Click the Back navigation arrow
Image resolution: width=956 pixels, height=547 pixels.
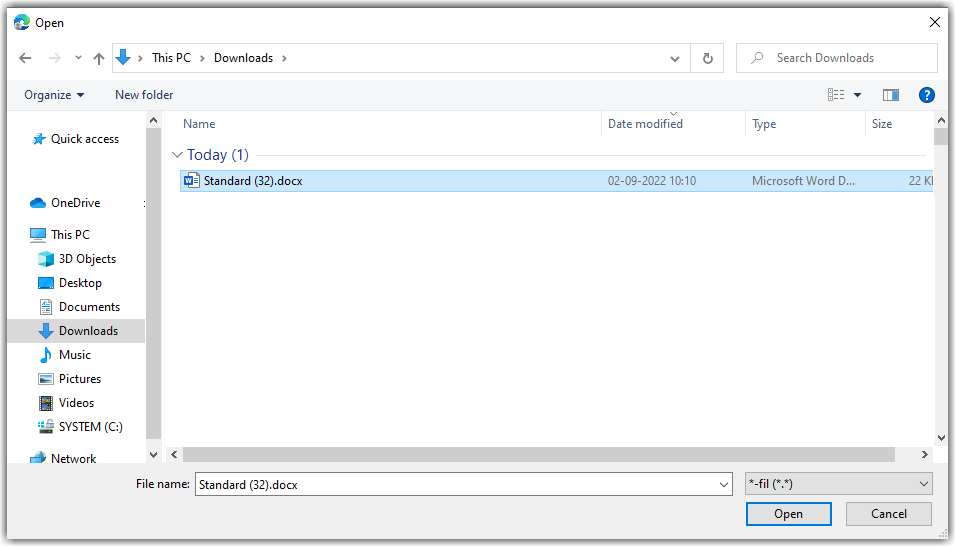pyautogui.click(x=25, y=58)
